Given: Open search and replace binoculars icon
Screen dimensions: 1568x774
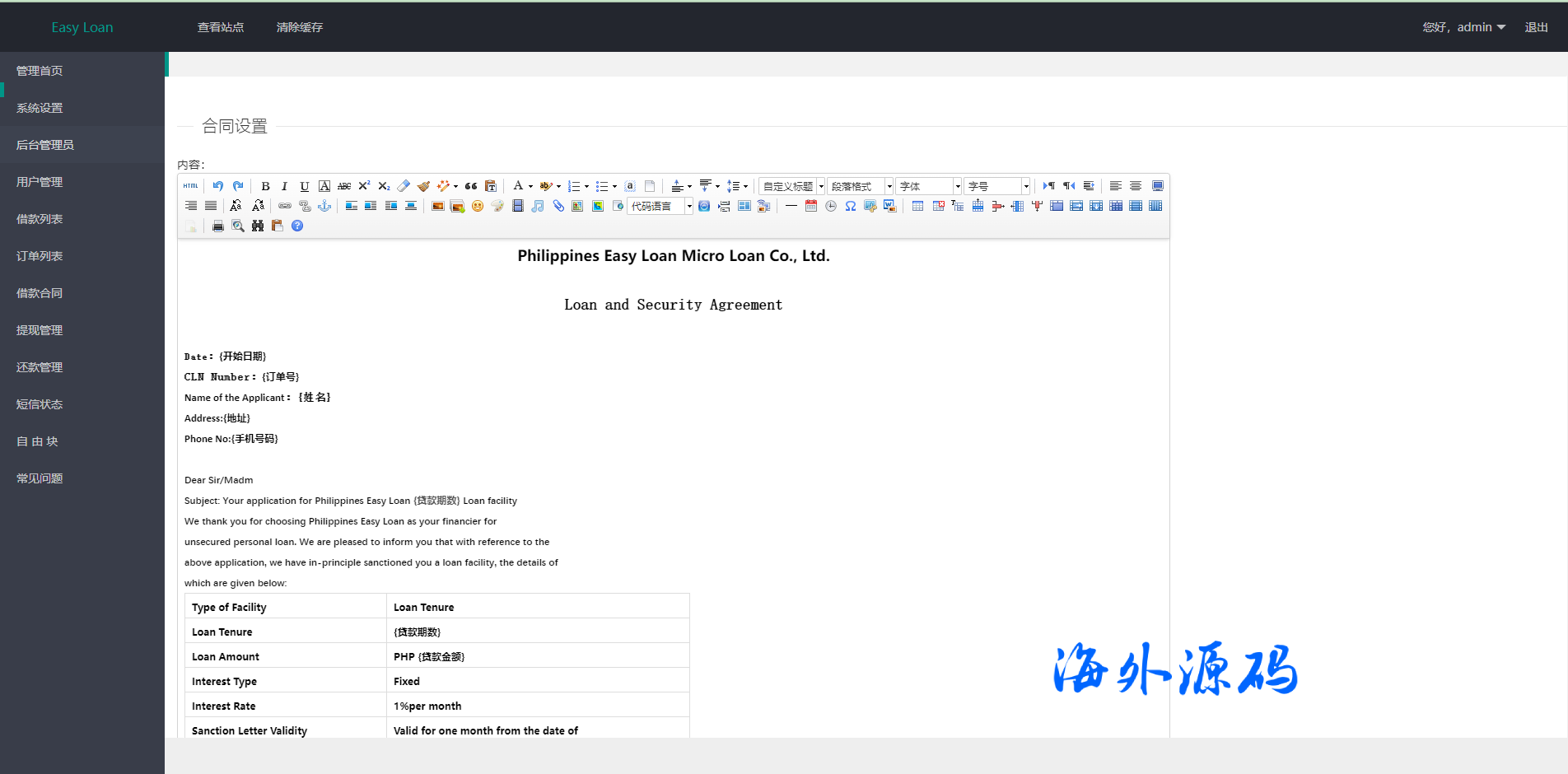Looking at the screenshot, I should click(258, 226).
